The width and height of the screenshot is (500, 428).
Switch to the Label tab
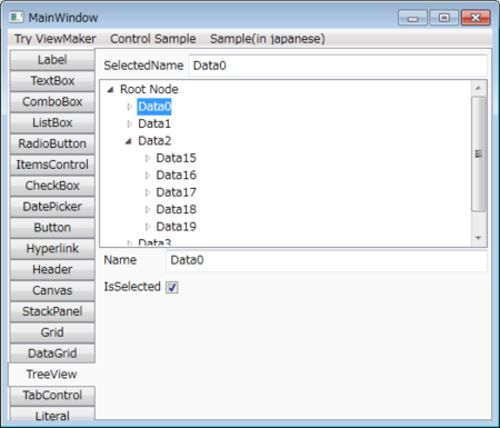click(x=52, y=60)
